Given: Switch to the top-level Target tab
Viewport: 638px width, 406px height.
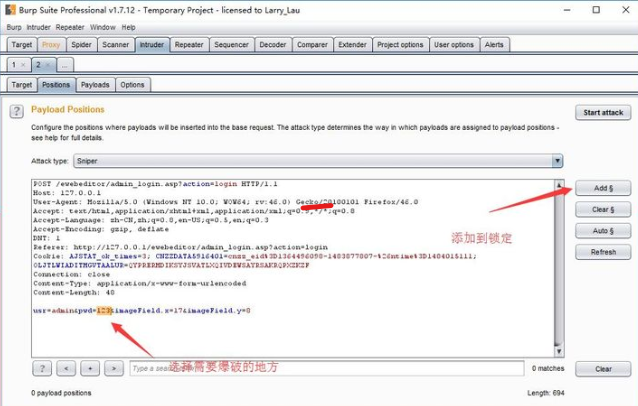Looking at the screenshot, I should coord(22,45).
